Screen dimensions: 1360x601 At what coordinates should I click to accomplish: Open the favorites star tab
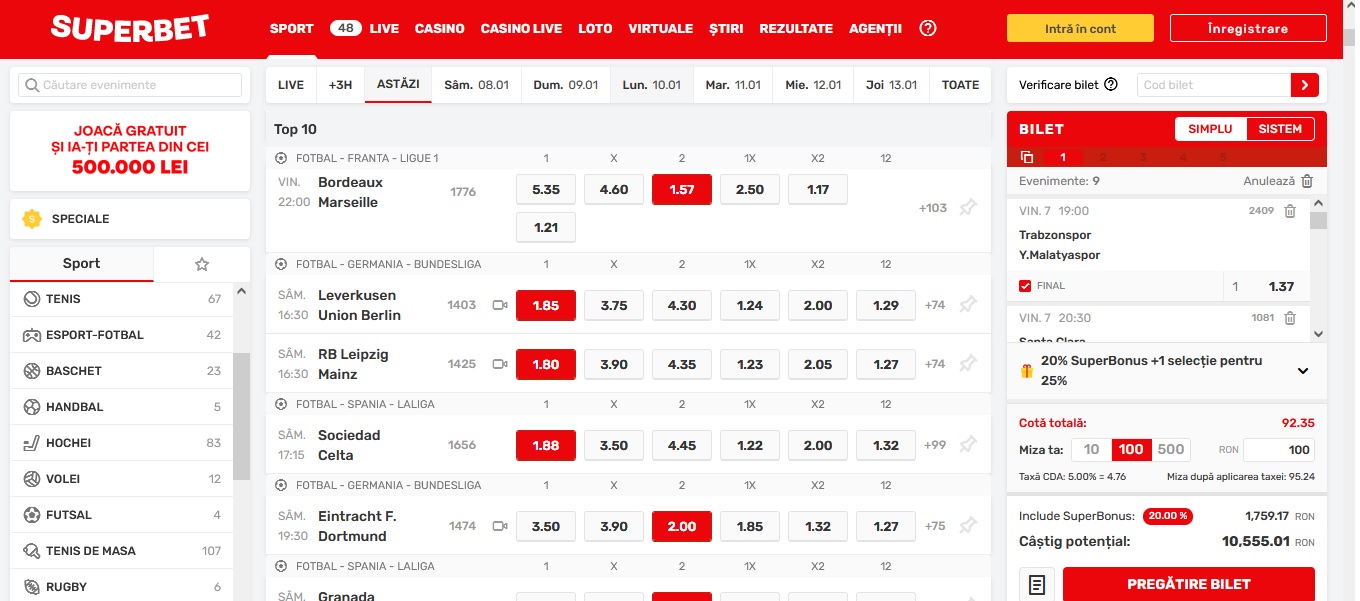(x=202, y=264)
